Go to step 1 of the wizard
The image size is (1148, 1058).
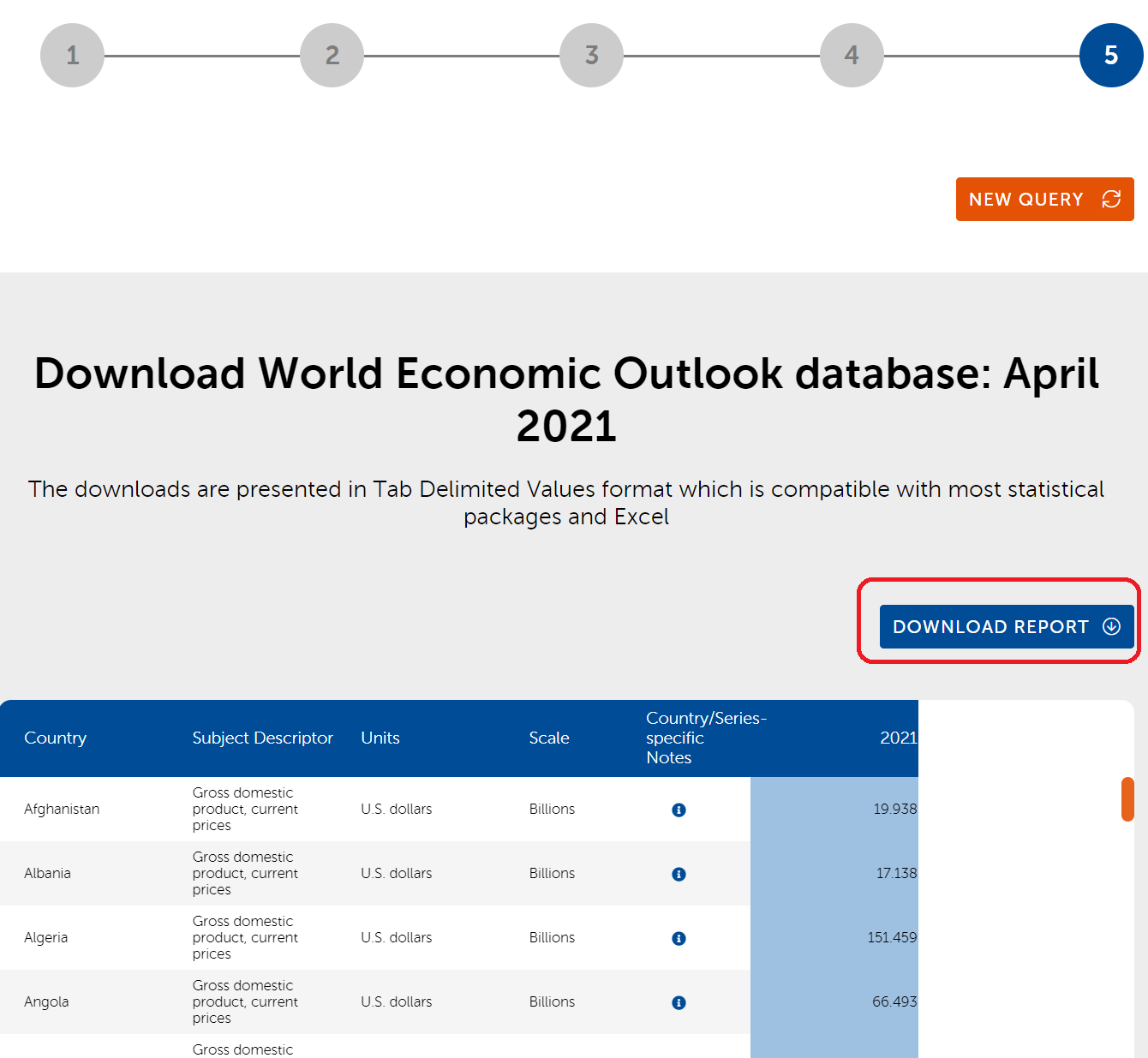tap(73, 56)
